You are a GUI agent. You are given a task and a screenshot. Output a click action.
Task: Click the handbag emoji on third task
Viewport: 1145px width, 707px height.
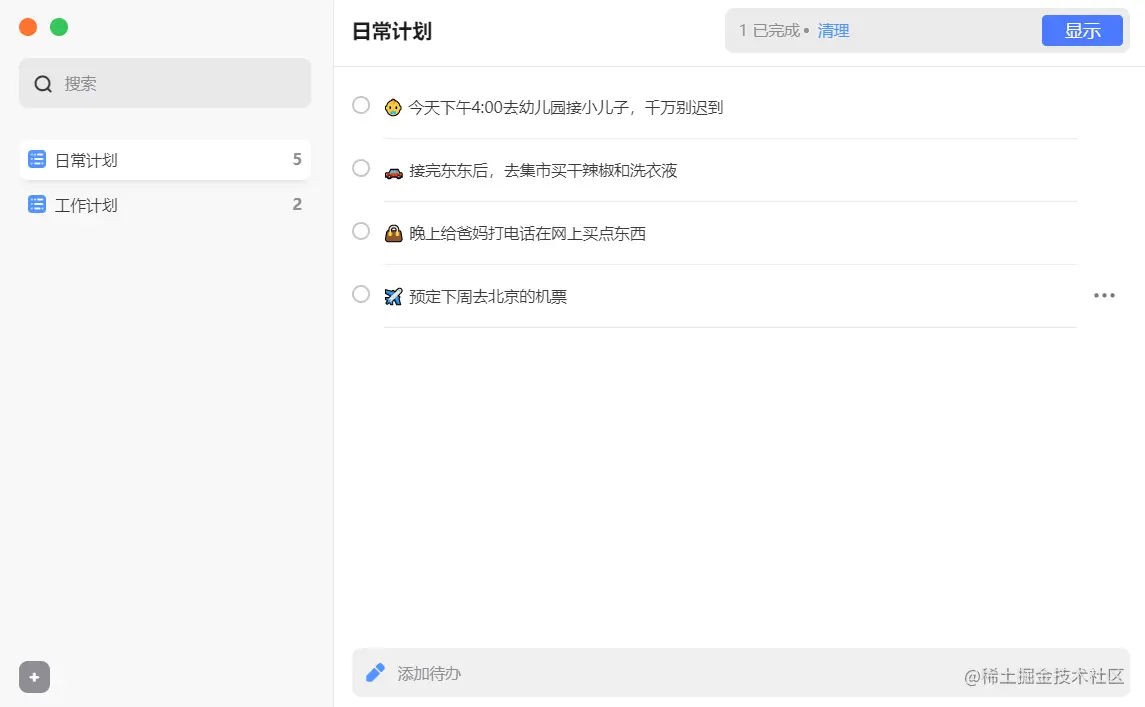394,234
